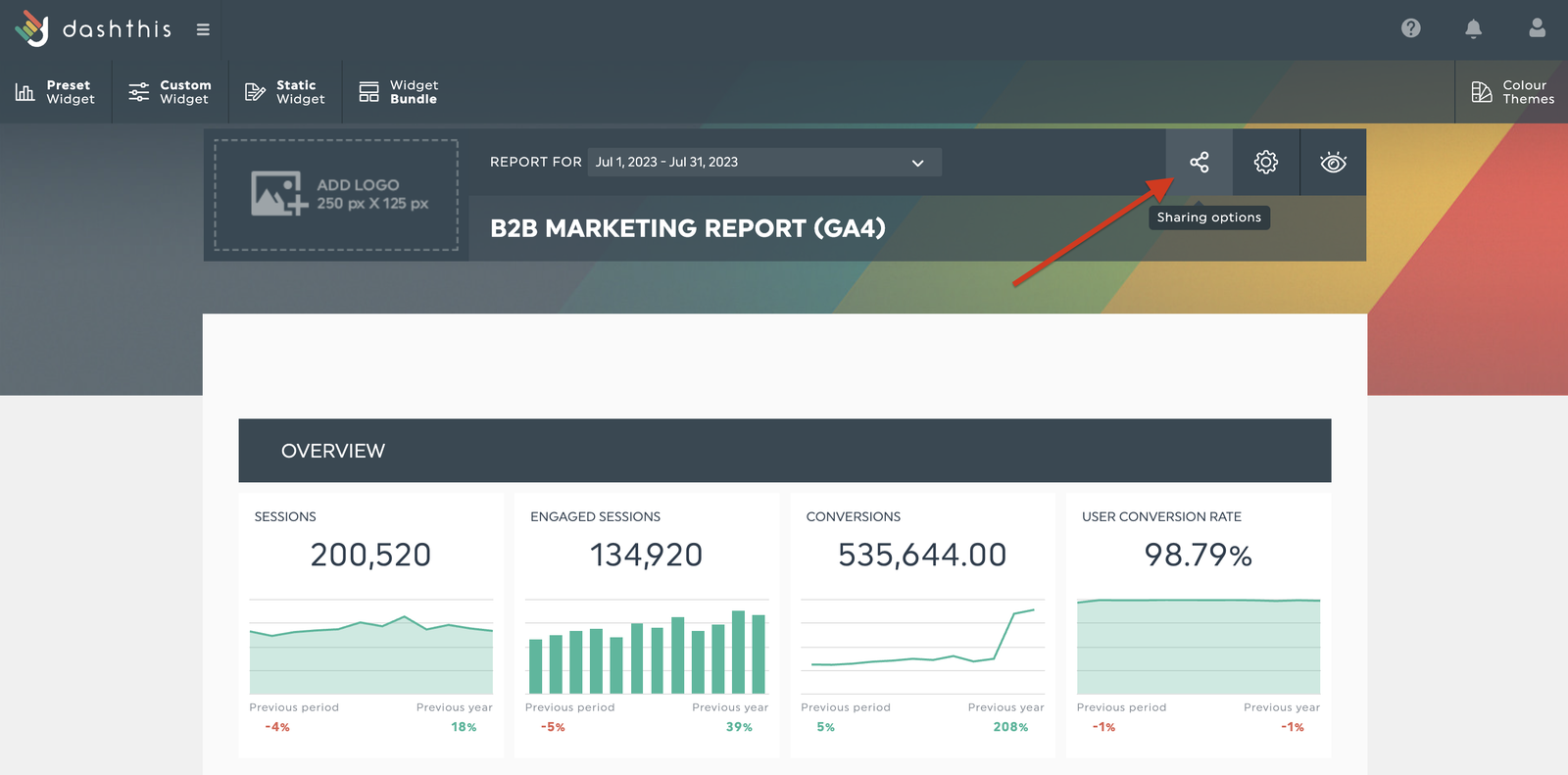Click the ENGAGED SESSIONS widget title

tap(595, 516)
